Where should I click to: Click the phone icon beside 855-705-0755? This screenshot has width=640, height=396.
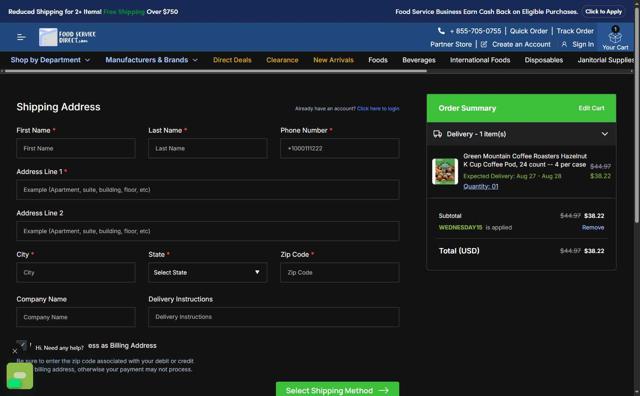pos(441,31)
